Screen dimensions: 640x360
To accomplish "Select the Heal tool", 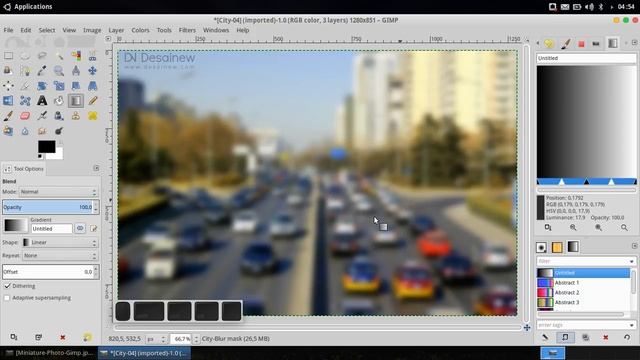I will [93, 116].
